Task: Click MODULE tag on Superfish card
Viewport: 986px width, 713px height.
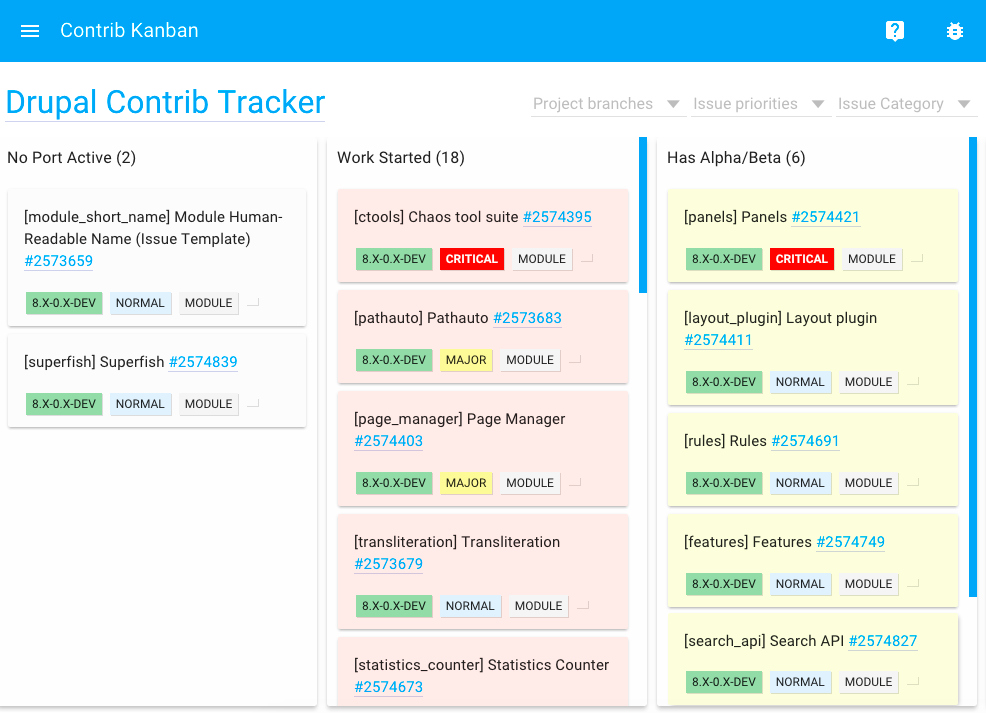Action: tap(209, 404)
